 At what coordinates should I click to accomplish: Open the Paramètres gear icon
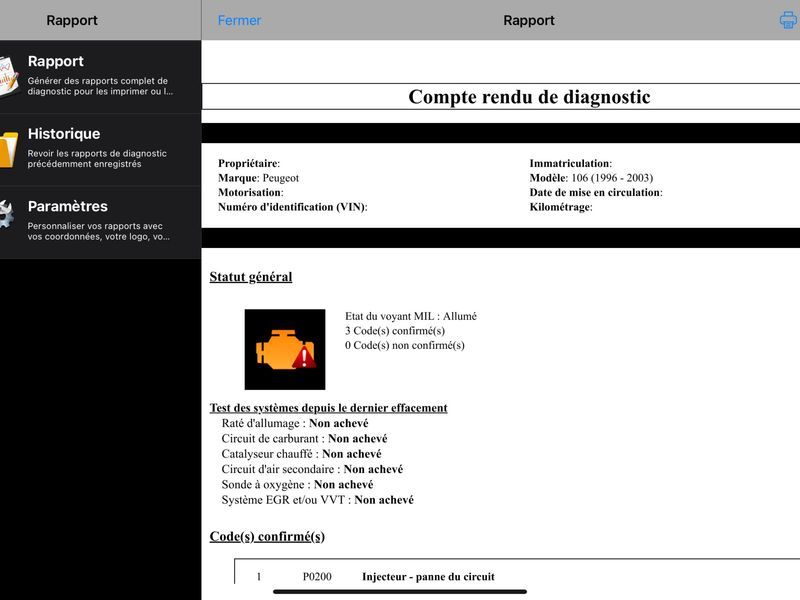pyautogui.click(x=7, y=214)
